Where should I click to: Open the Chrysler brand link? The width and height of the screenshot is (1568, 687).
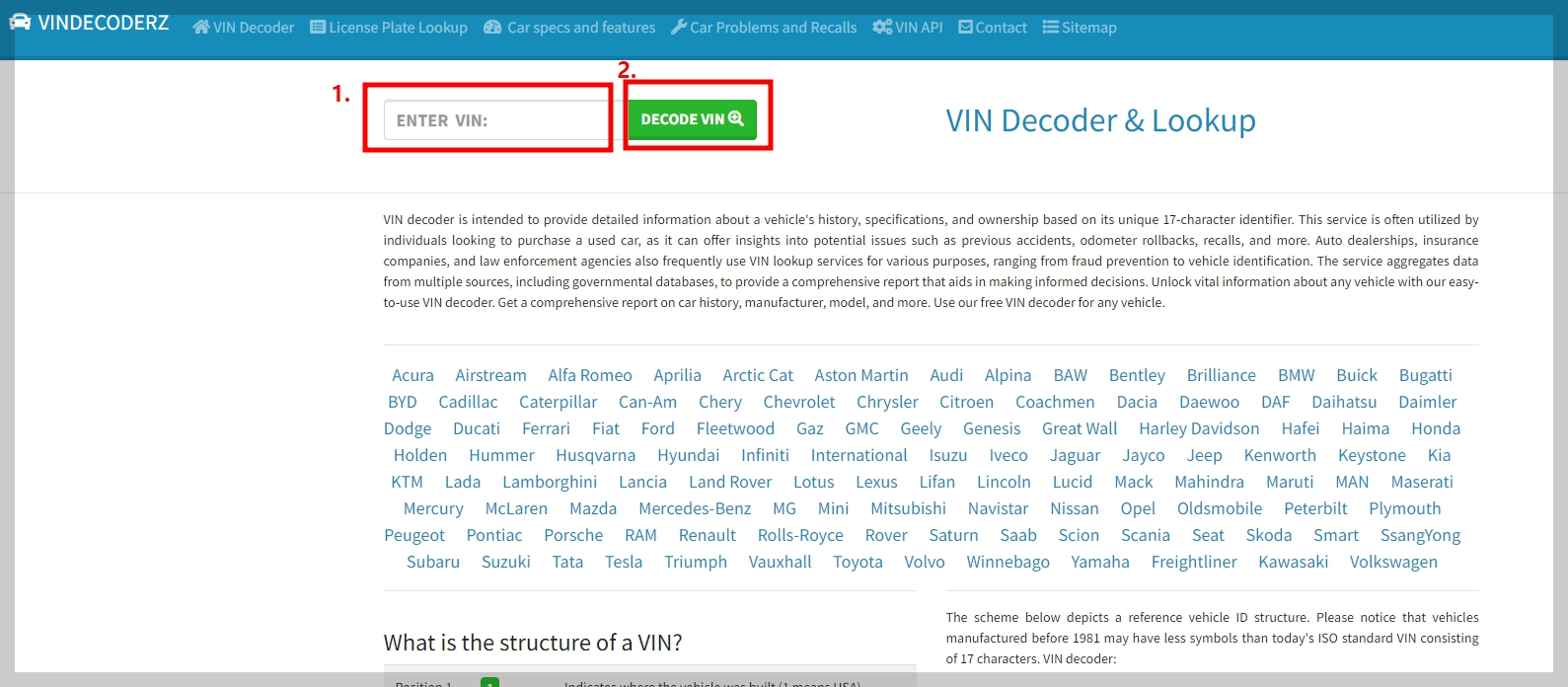pyautogui.click(x=887, y=403)
